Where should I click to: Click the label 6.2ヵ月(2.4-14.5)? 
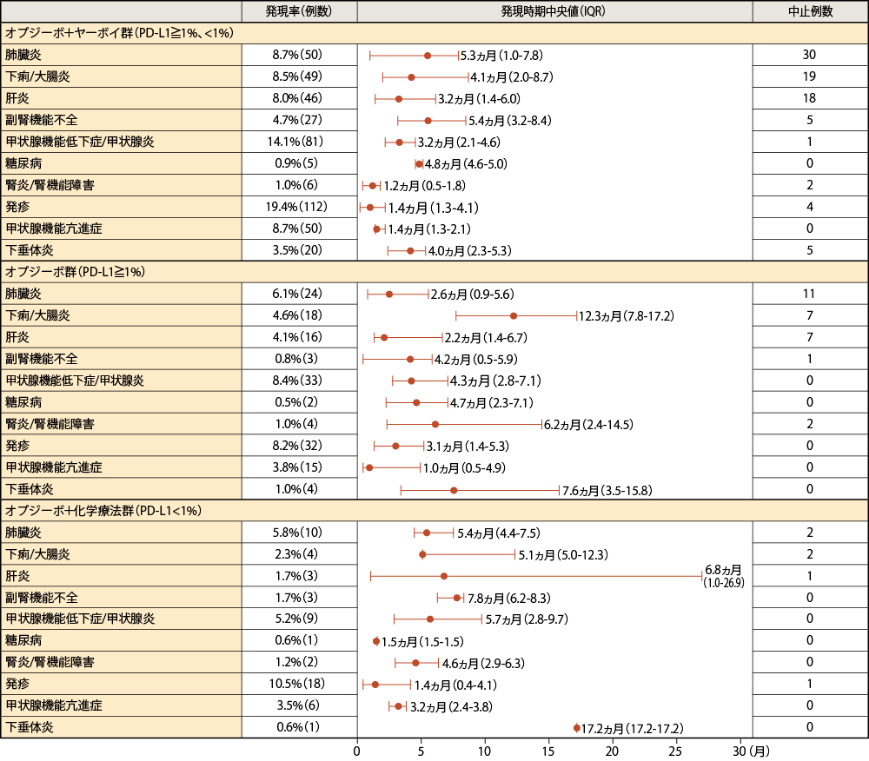pos(589,425)
